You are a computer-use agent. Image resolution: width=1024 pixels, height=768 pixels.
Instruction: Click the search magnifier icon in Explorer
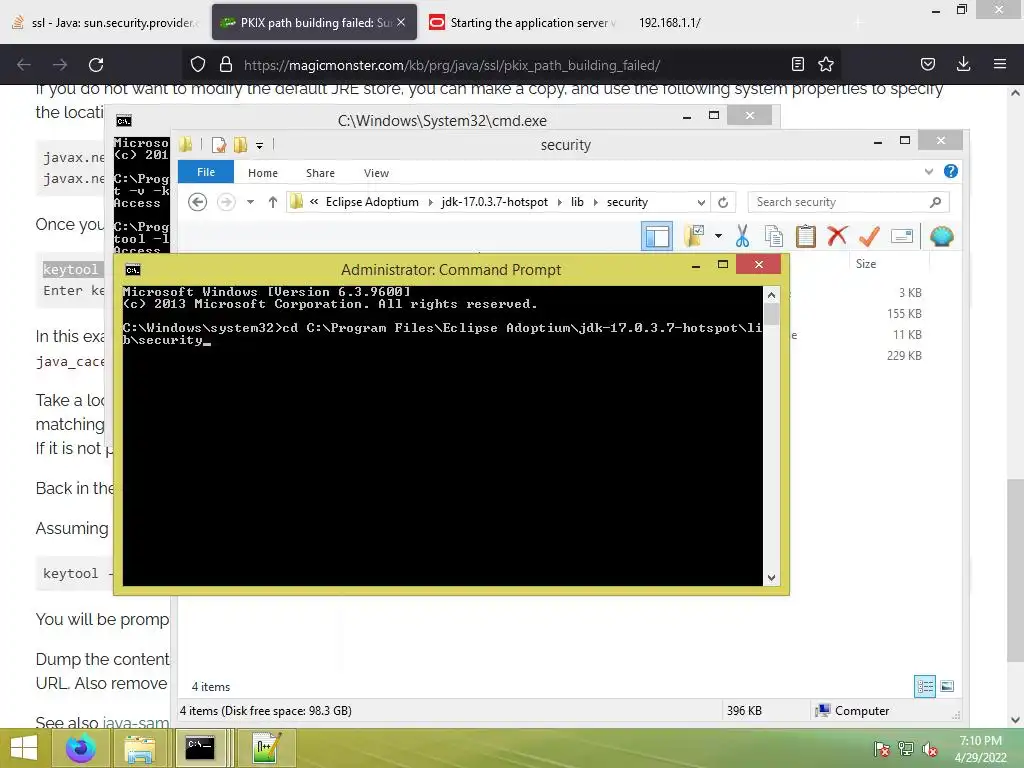[935, 202]
